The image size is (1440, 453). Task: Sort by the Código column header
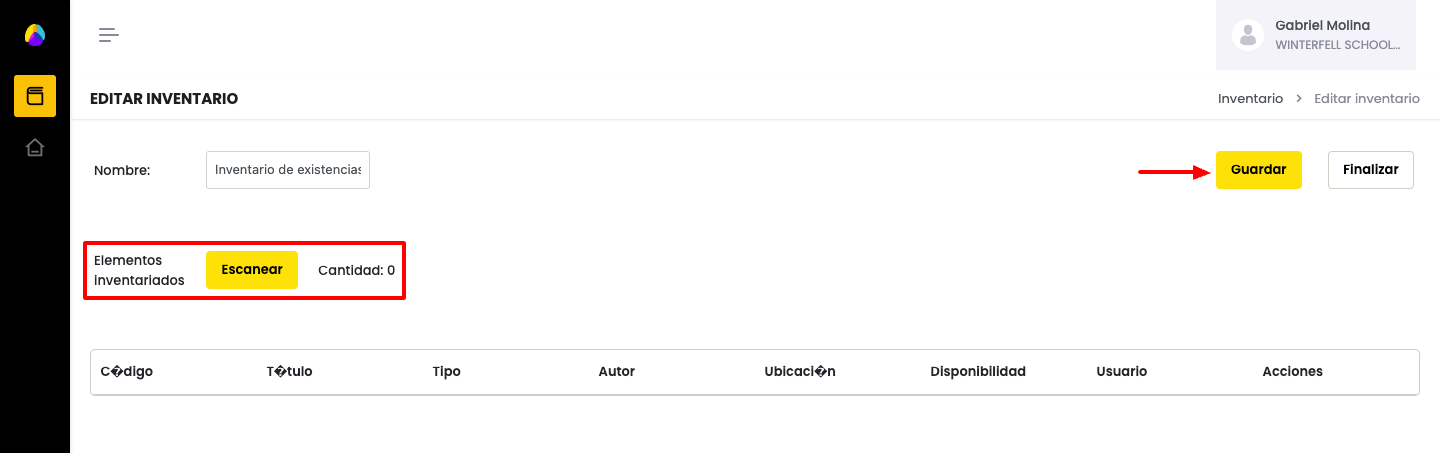click(127, 372)
